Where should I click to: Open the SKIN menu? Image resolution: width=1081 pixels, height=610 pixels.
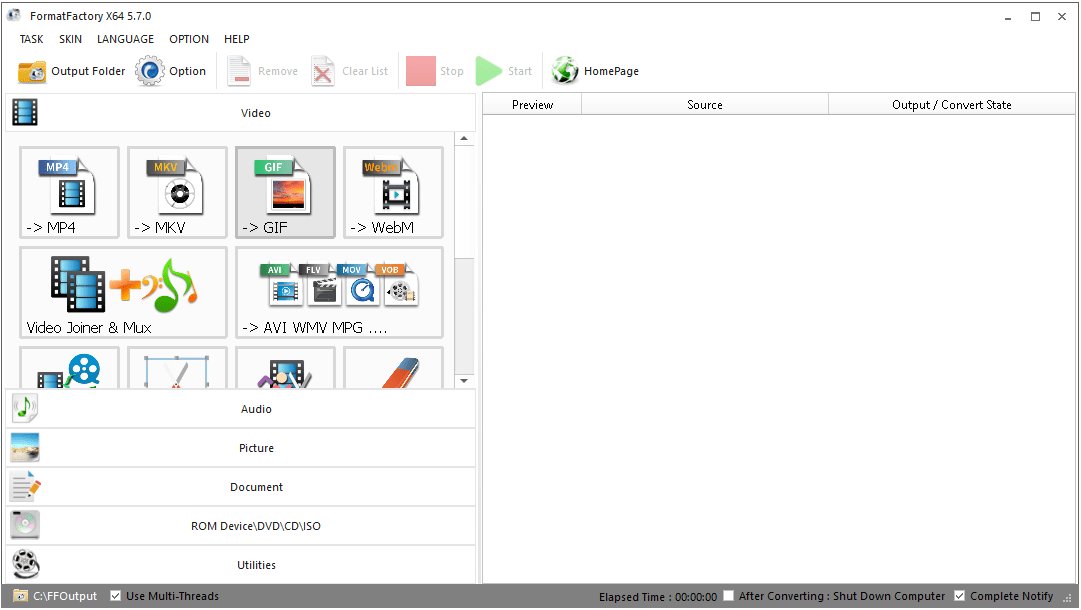pyautogui.click(x=70, y=39)
